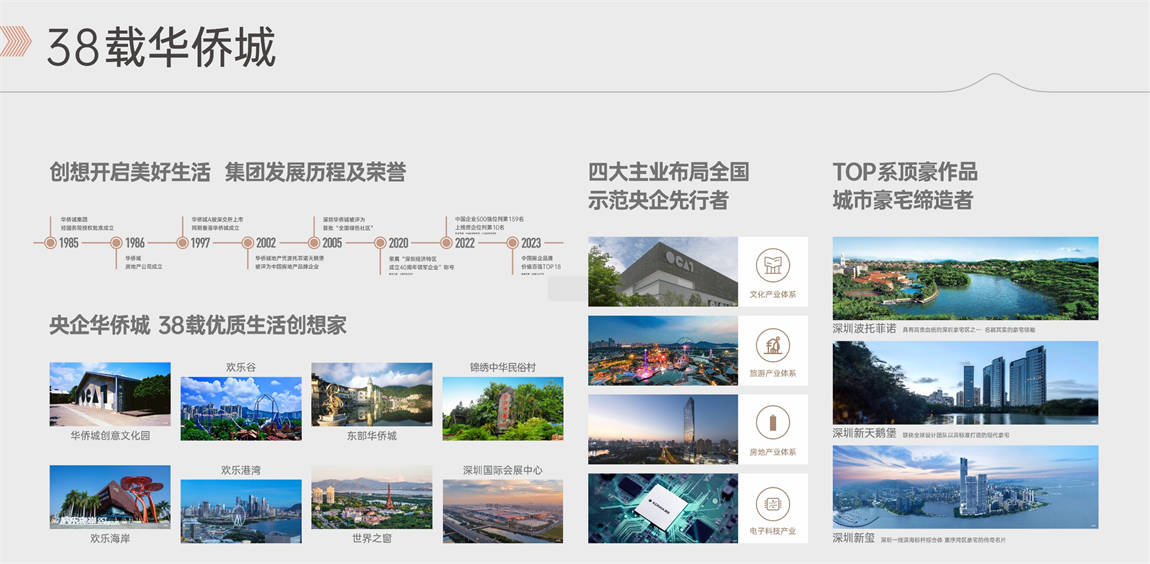Open the 深圳新玺 bay aerial photo
This screenshot has width=1150, height=564.
[x=965, y=487]
